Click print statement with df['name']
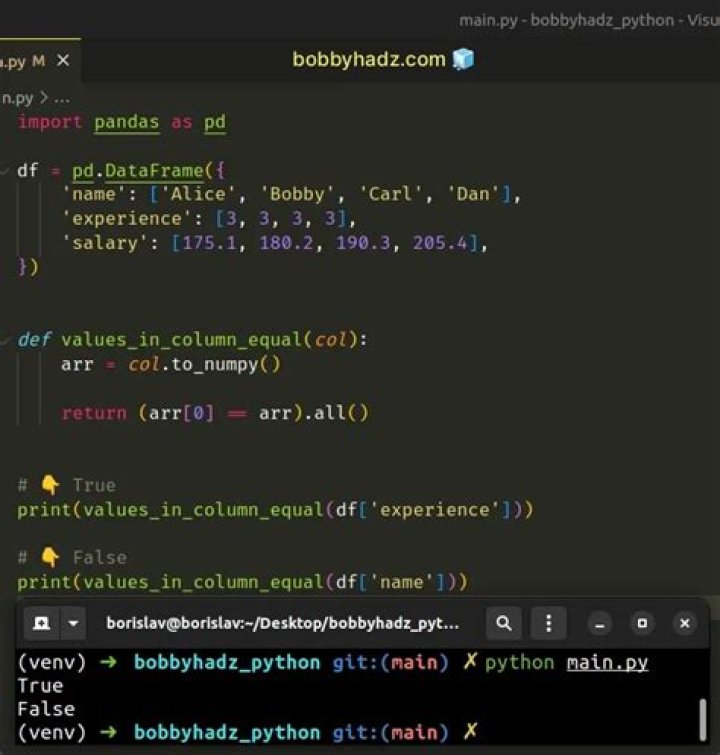Image resolution: width=720 pixels, height=755 pixels. click(242, 582)
